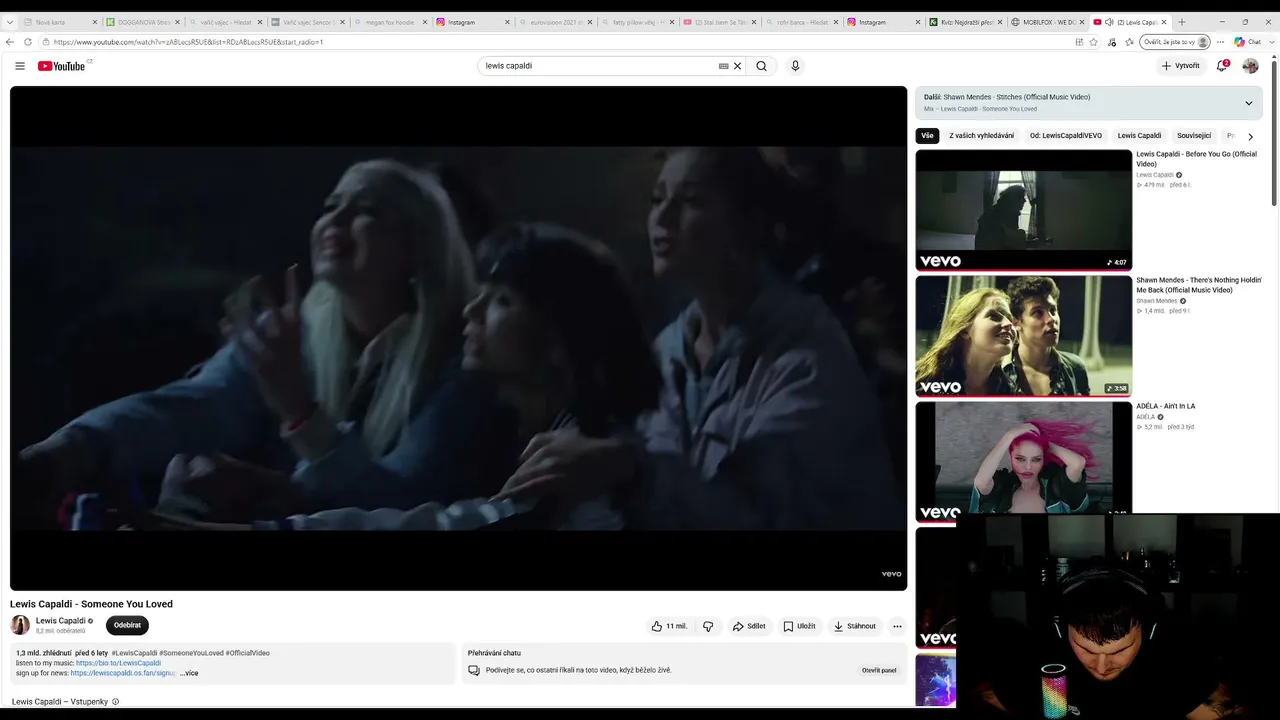This screenshot has width=1280, height=720.
Task: Click the #LewisCapaldi hashtag
Action: click(134, 653)
